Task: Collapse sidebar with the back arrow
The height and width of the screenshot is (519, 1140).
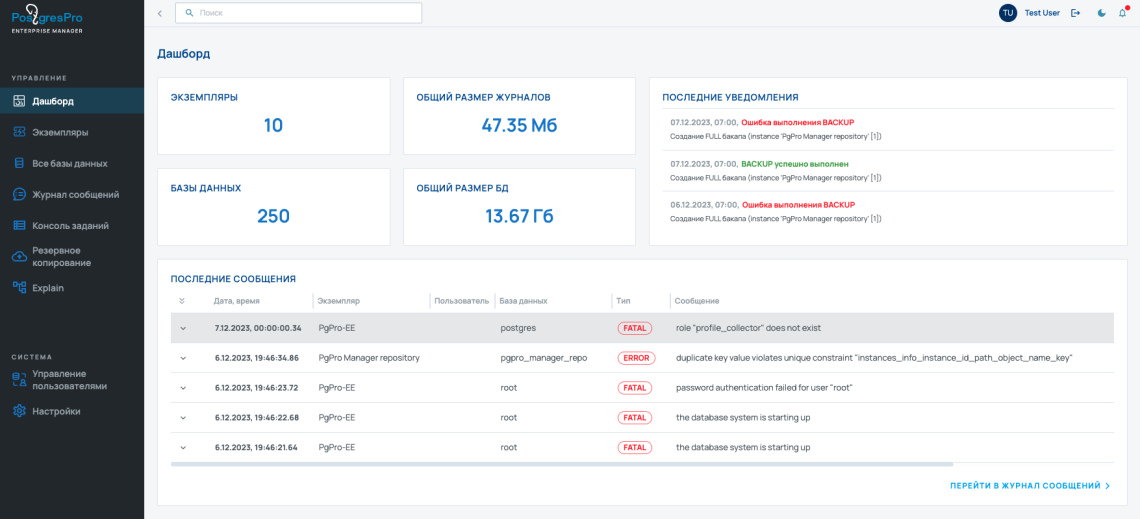Action: 160,13
